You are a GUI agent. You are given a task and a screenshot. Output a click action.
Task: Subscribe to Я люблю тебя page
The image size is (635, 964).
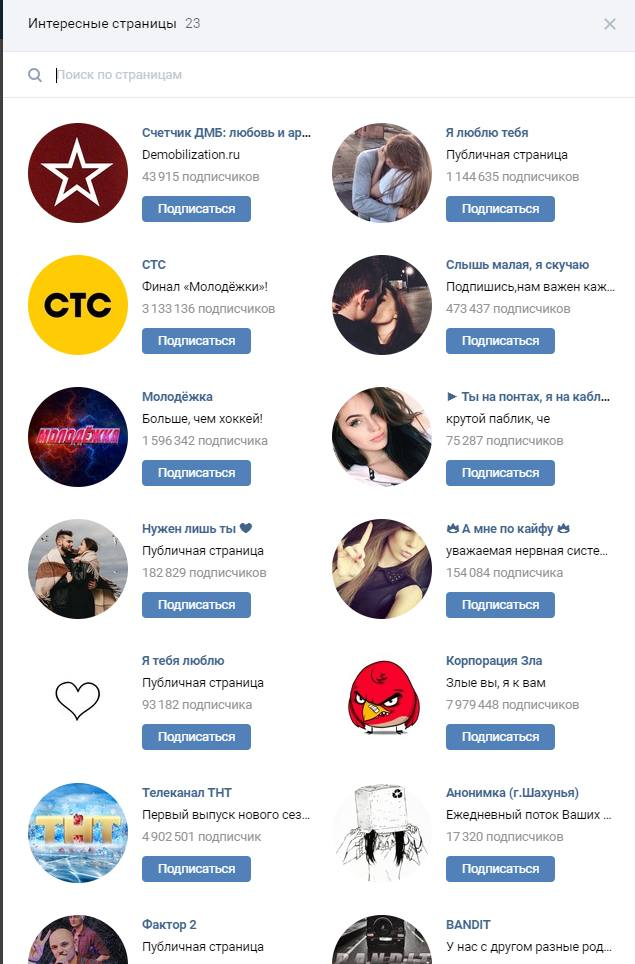point(500,209)
